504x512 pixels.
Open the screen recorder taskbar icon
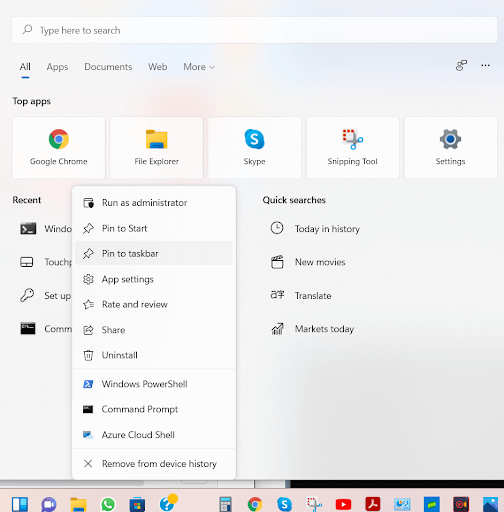pyautogui.click(x=461, y=504)
